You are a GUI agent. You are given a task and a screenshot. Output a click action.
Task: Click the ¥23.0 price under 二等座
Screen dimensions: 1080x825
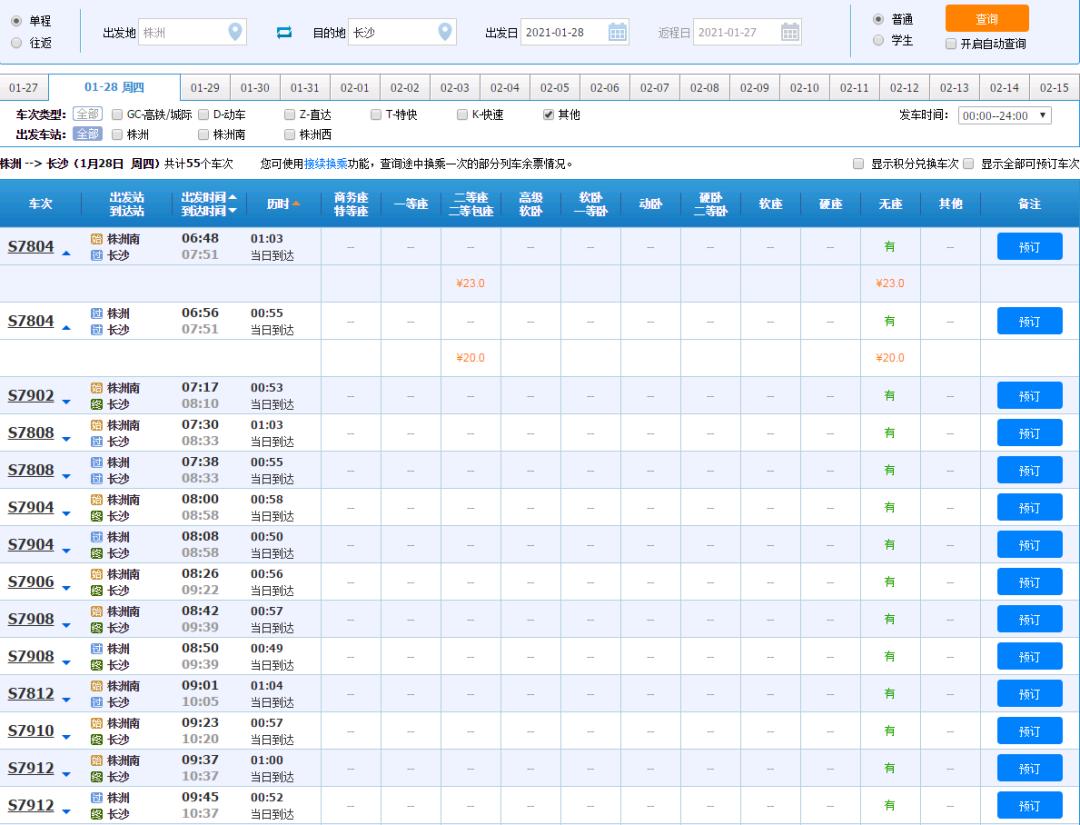[470, 283]
